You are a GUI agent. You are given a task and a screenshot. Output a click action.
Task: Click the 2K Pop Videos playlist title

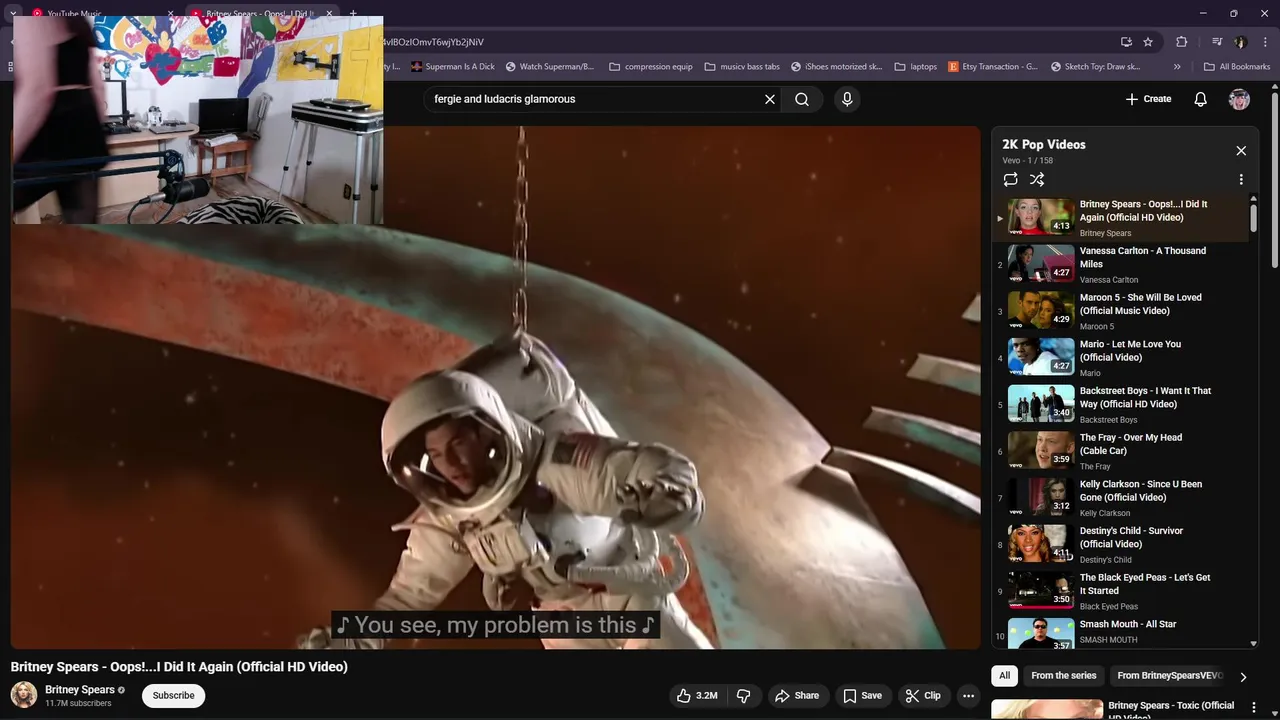1044,144
